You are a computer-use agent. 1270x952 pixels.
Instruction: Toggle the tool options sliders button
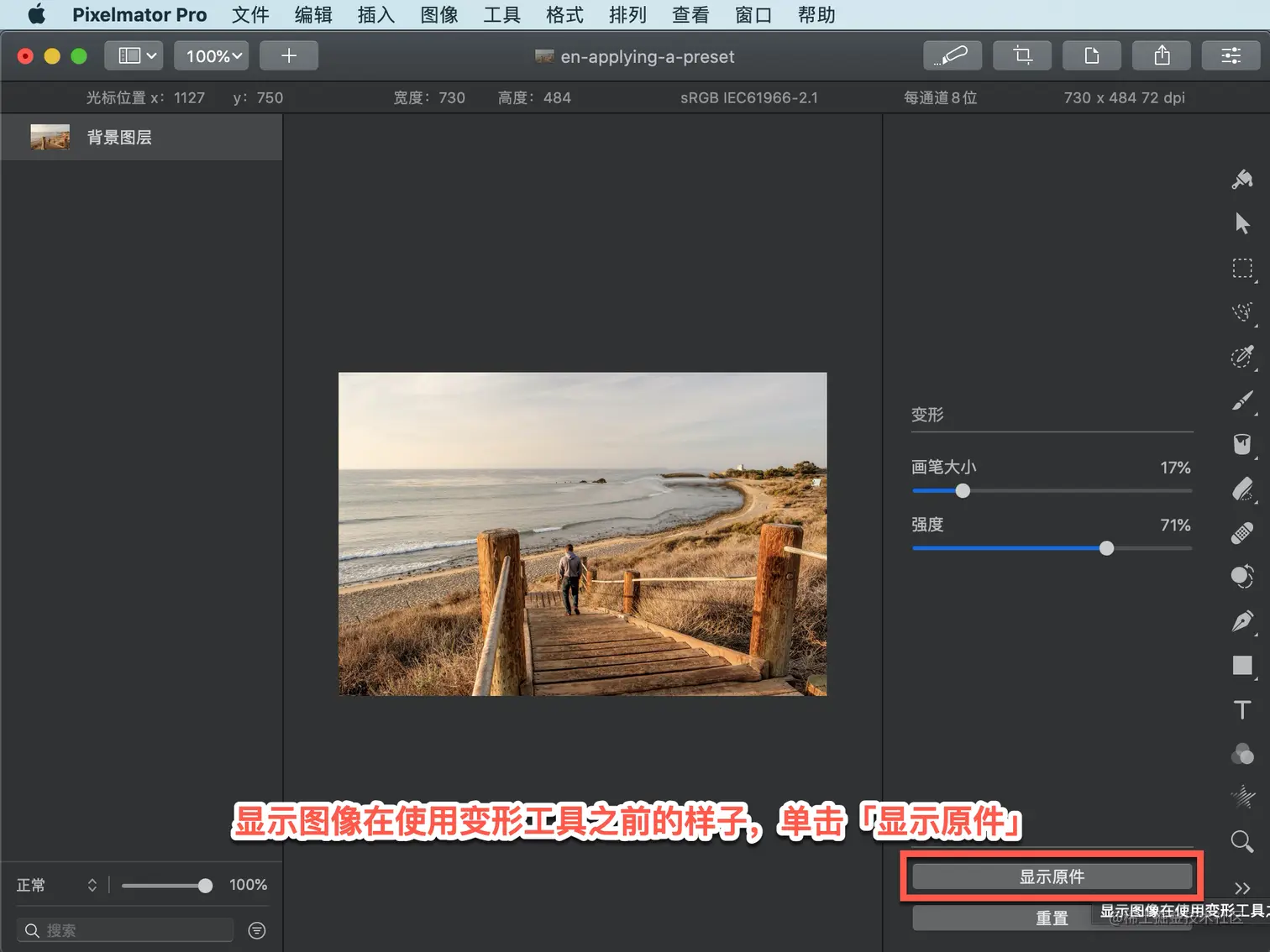1231,55
